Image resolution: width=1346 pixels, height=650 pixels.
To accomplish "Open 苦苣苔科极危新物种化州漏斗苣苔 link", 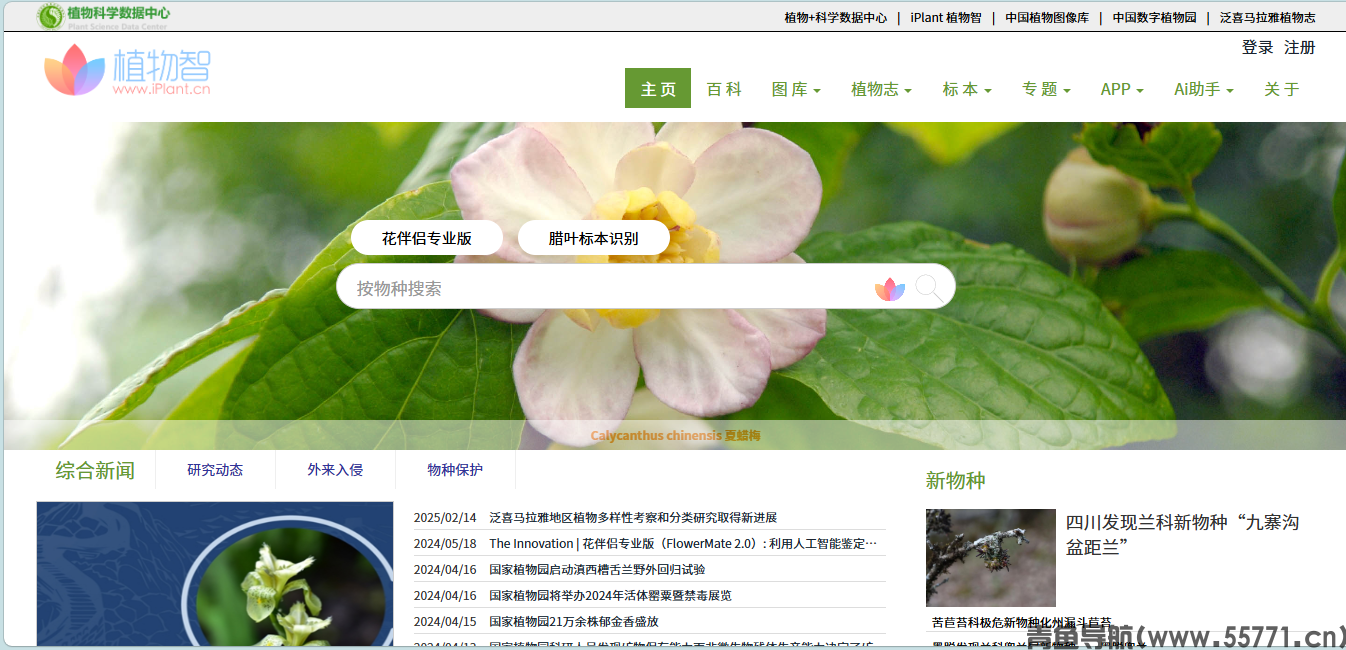I will click(1021, 622).
